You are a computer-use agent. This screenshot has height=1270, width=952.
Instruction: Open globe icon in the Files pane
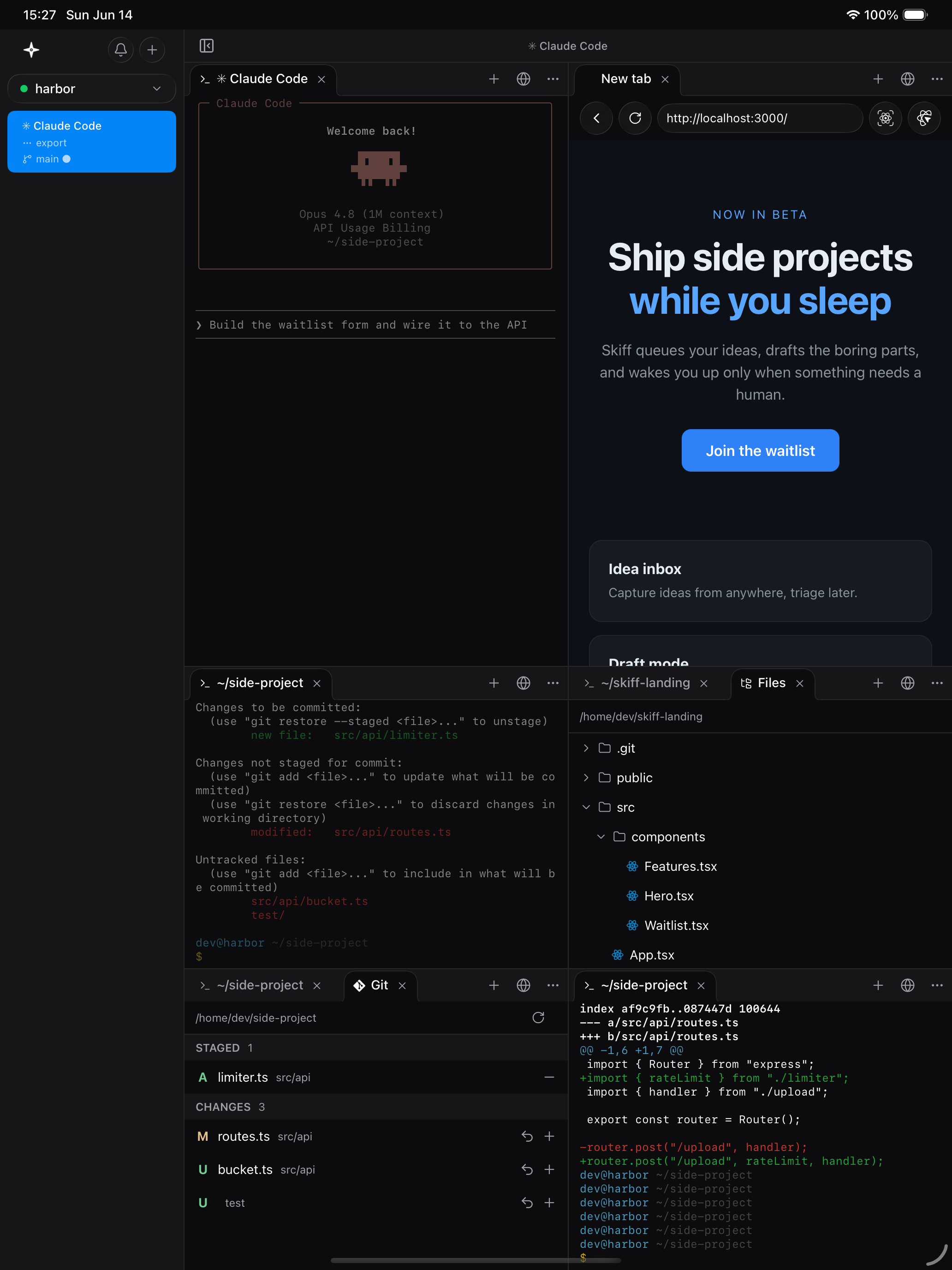coord(908,683)
